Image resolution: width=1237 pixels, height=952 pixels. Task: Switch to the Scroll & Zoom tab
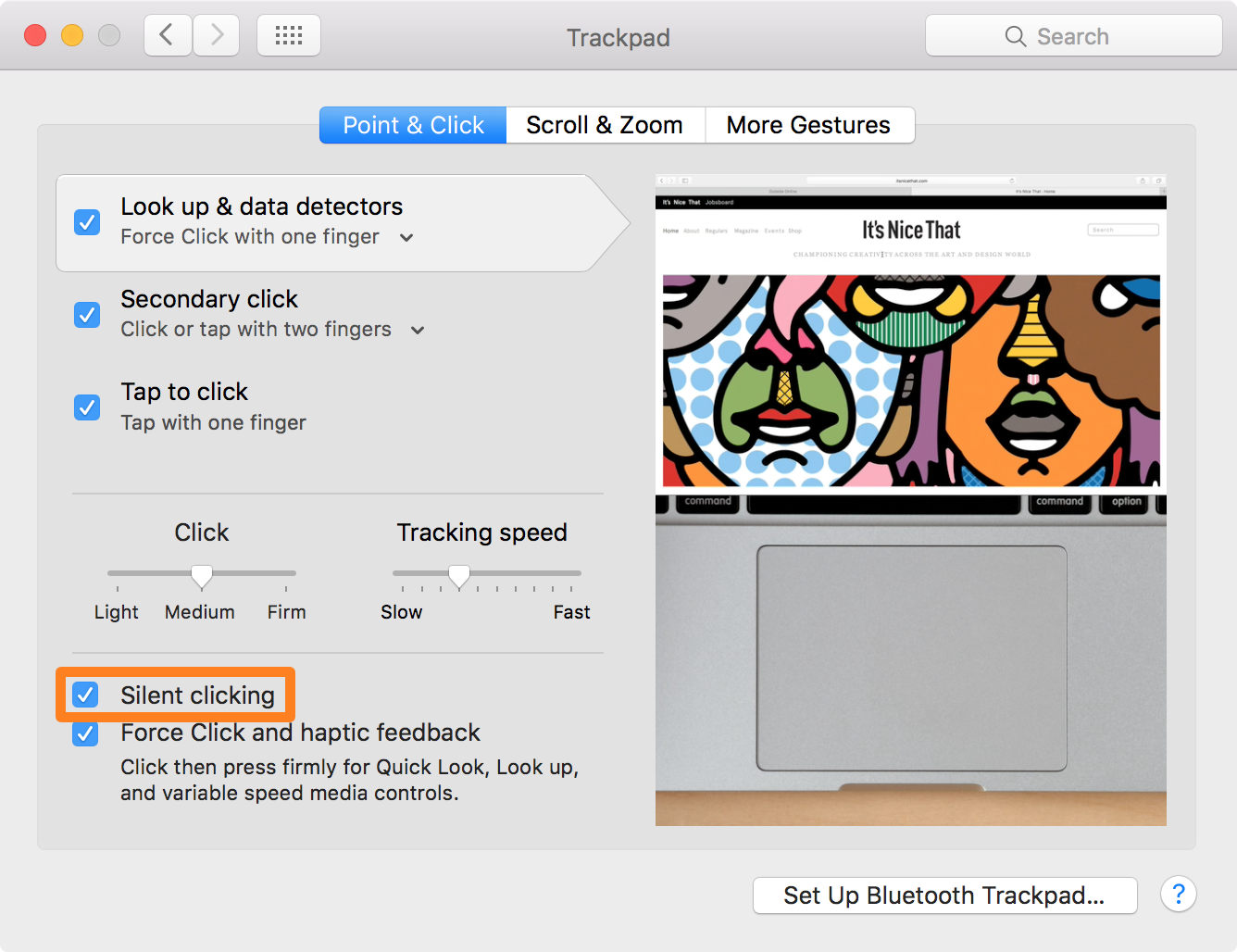pos(605,124)
